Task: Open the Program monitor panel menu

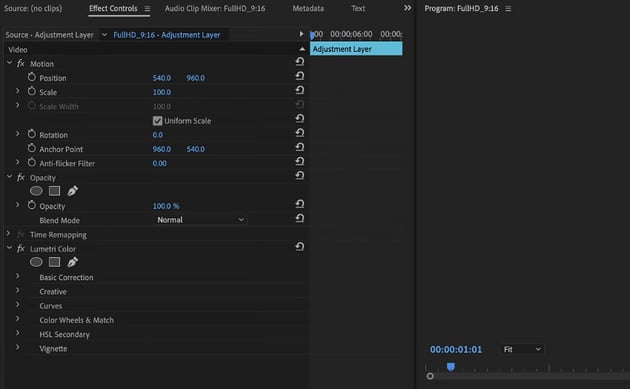Action: pos(508,8)
